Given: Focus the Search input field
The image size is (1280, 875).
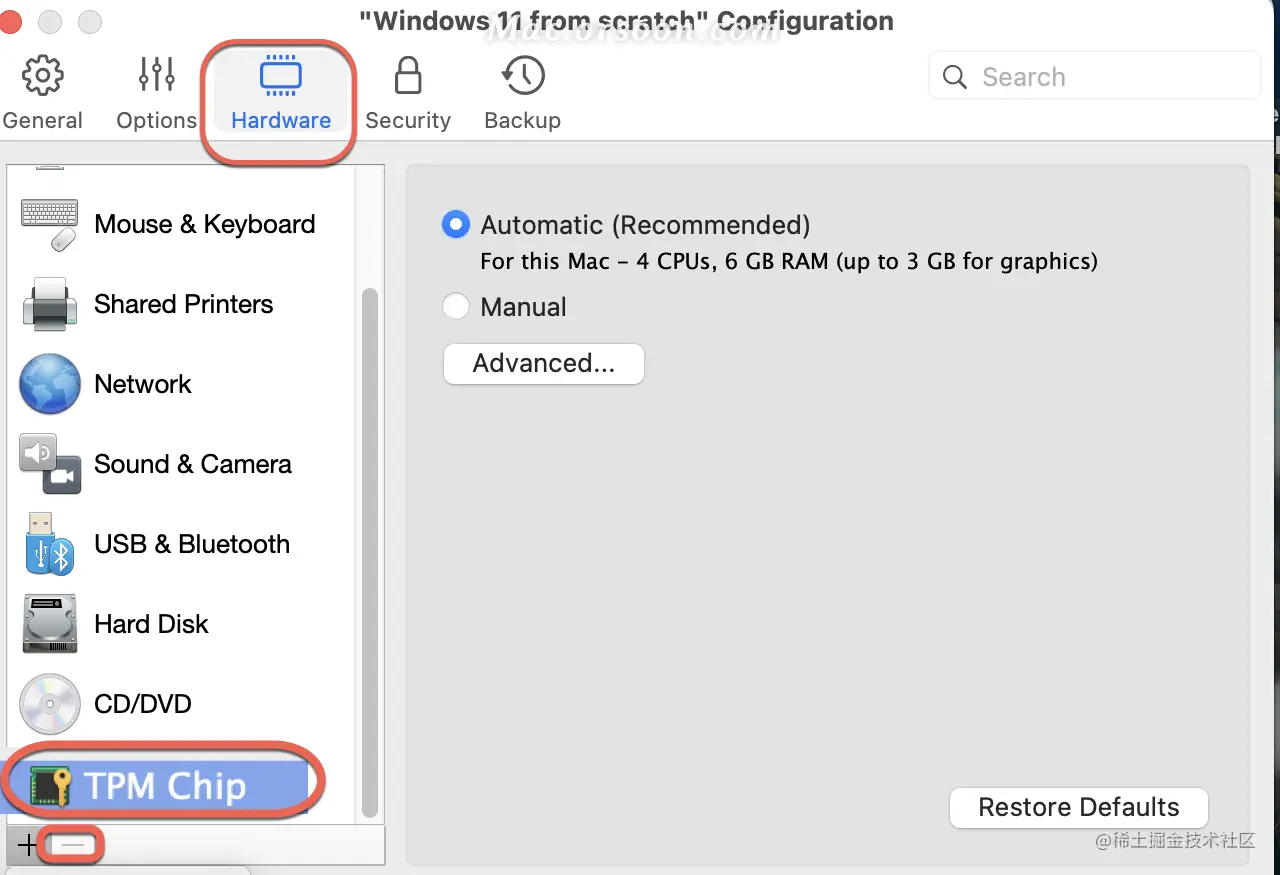Looking at the screenshot, I should 1094,77.
